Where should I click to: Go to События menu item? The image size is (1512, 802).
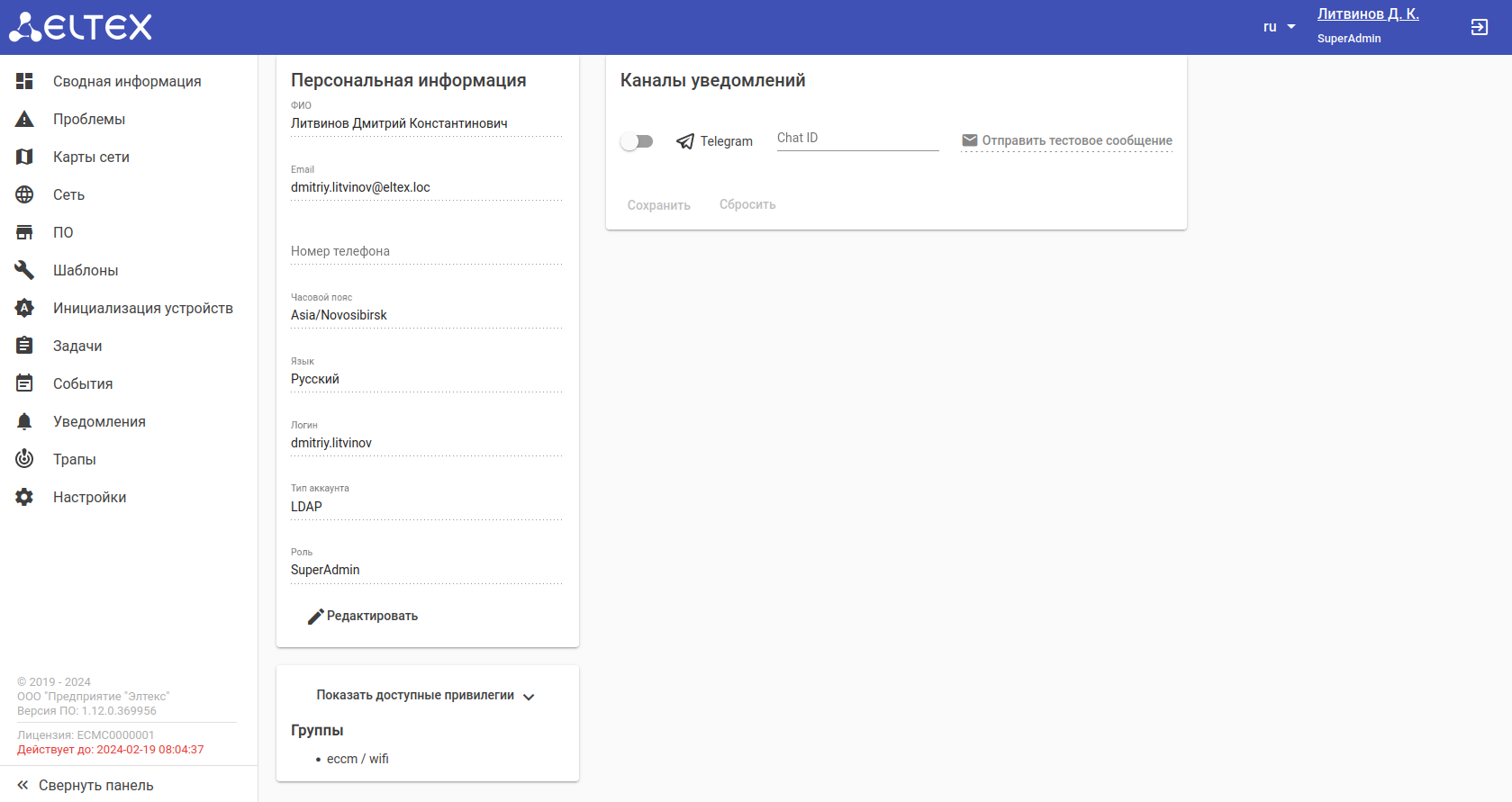pos(83,383)
